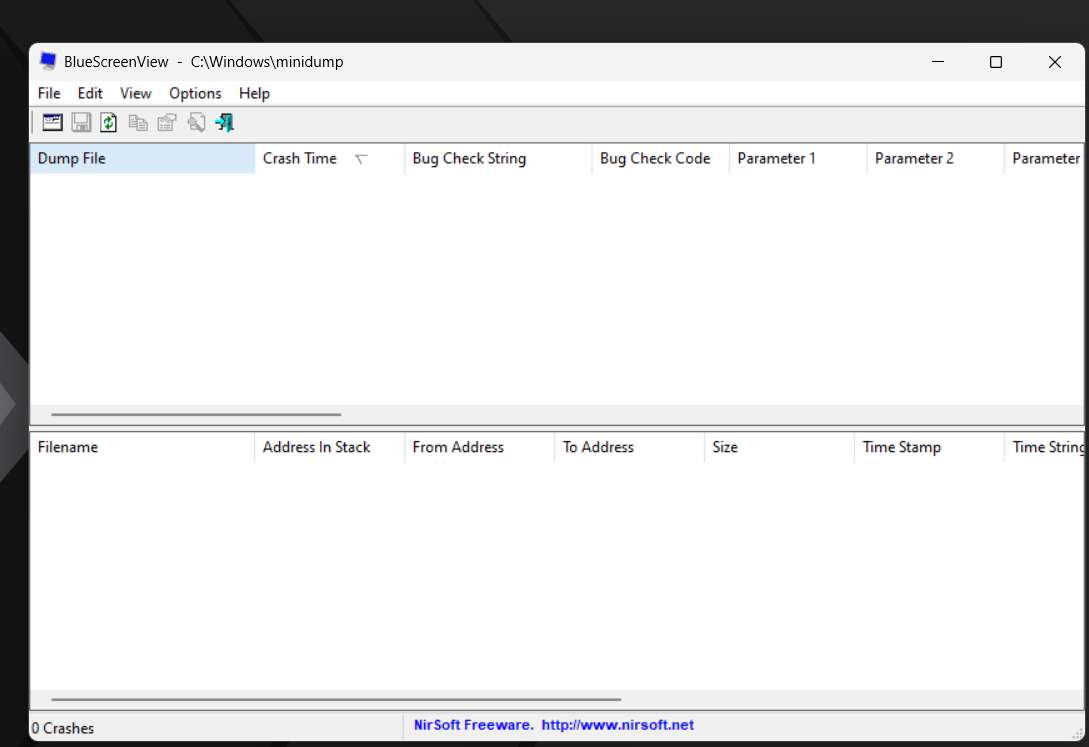Visit the nirsoft.net link in status bar
The width and height of the screenshot is (1089, 747).
tap(617, 725)
